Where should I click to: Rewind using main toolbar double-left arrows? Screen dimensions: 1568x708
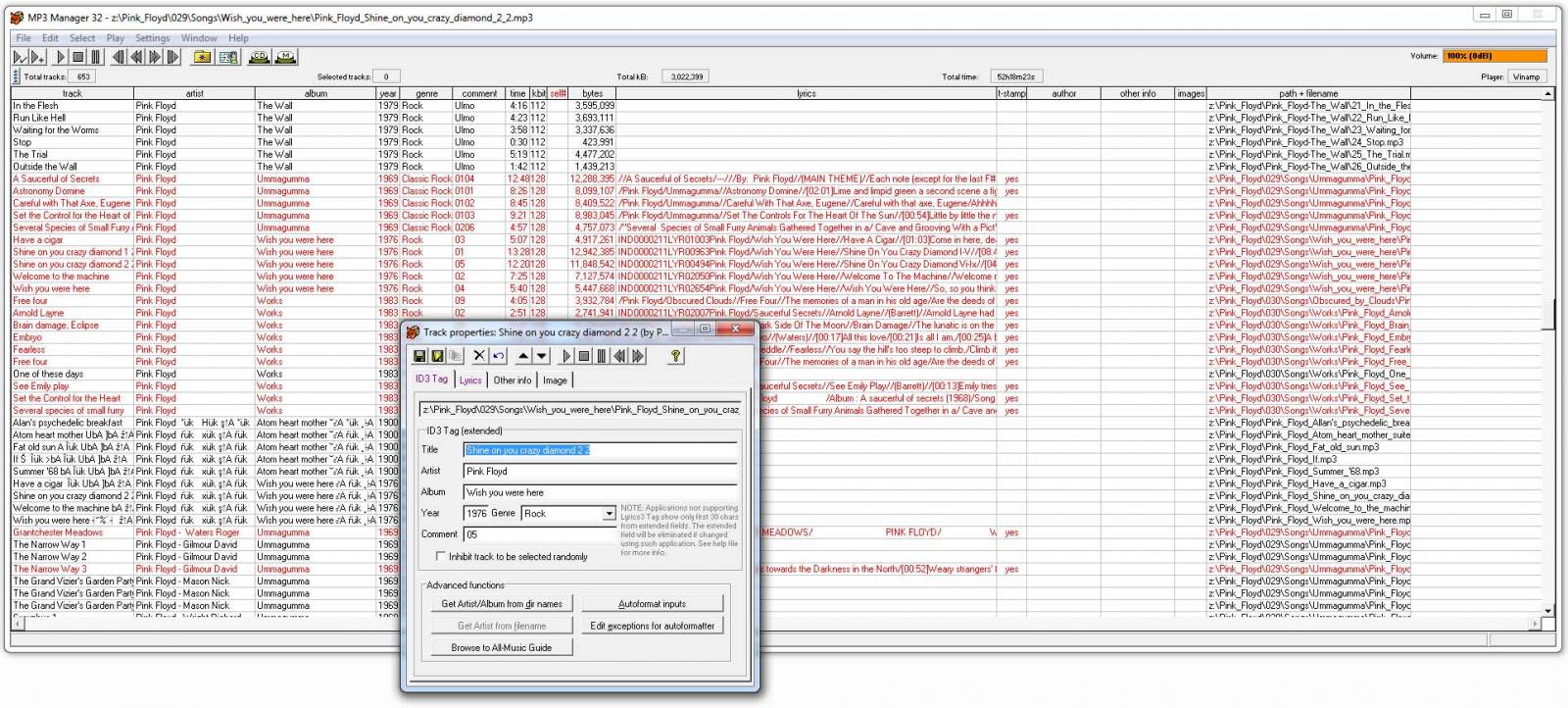click(x=136, y=57)
